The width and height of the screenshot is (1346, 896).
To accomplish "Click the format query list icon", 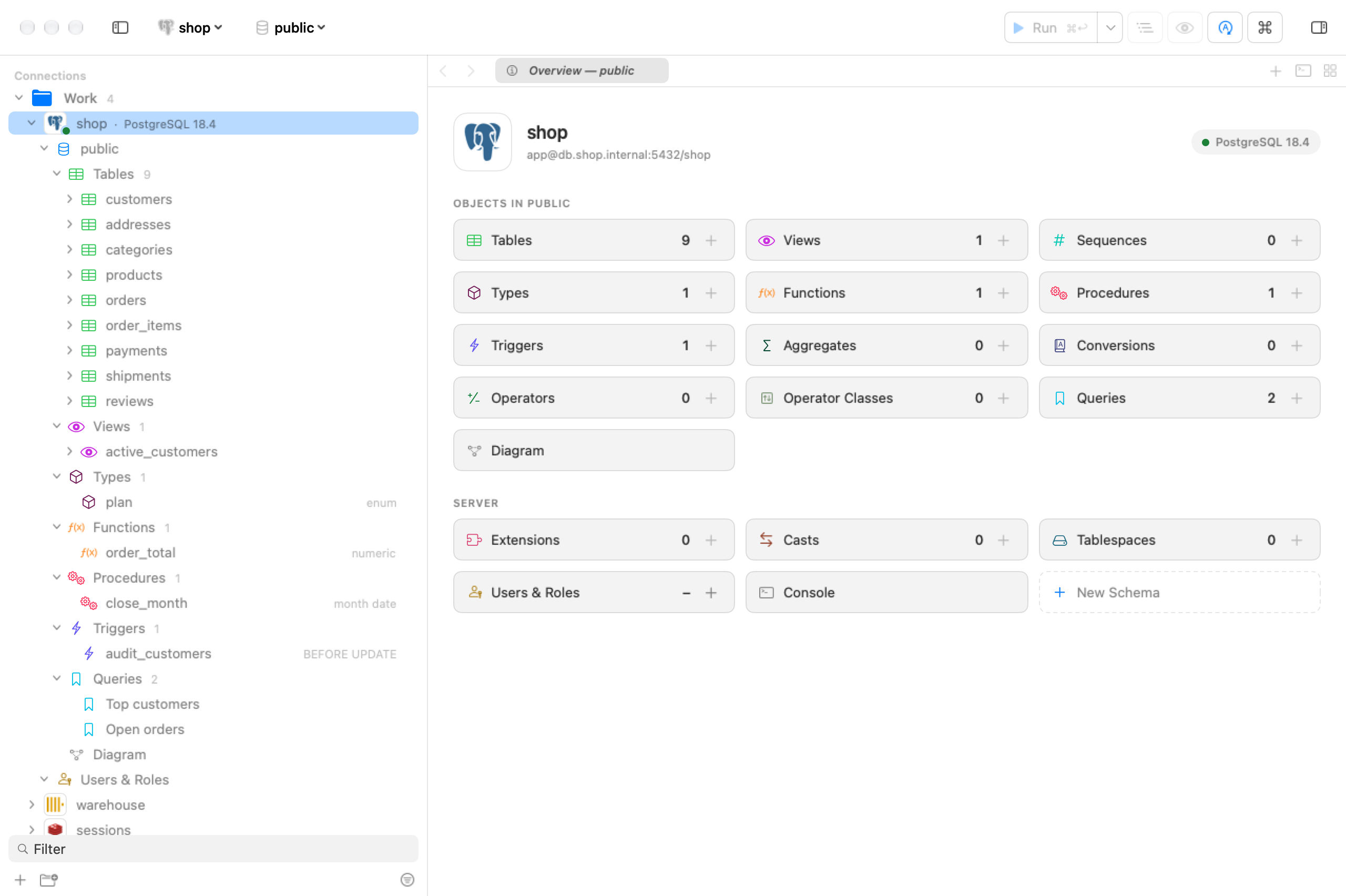I will click(1145, 27).
